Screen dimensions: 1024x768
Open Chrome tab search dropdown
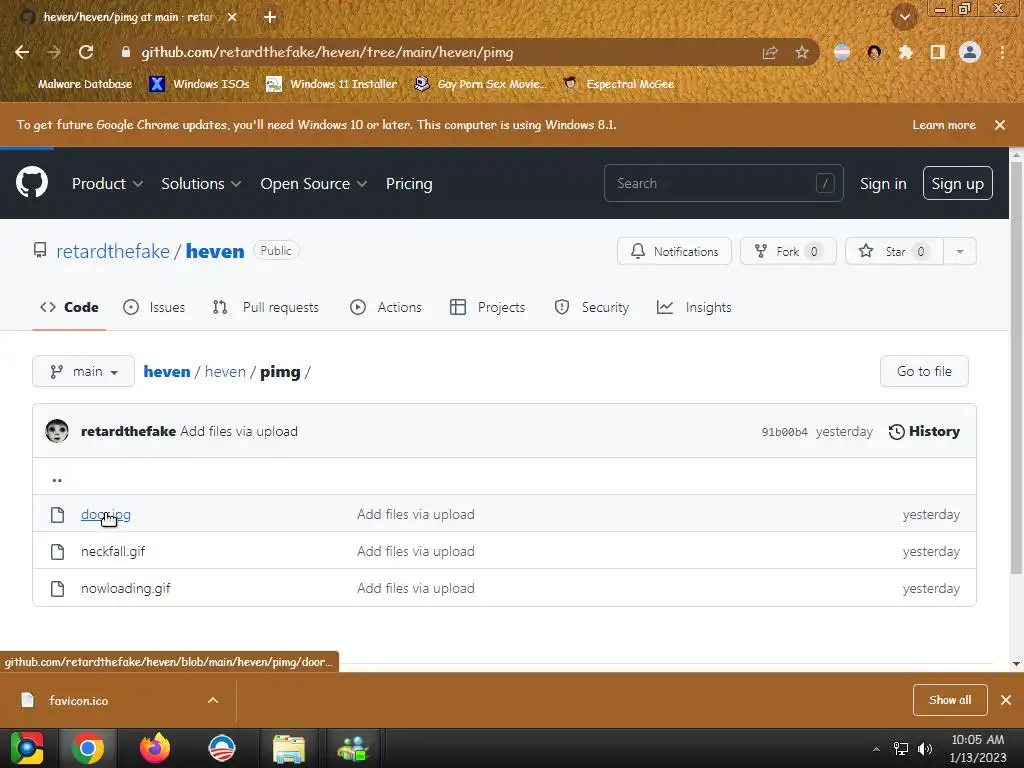(904, 17)
